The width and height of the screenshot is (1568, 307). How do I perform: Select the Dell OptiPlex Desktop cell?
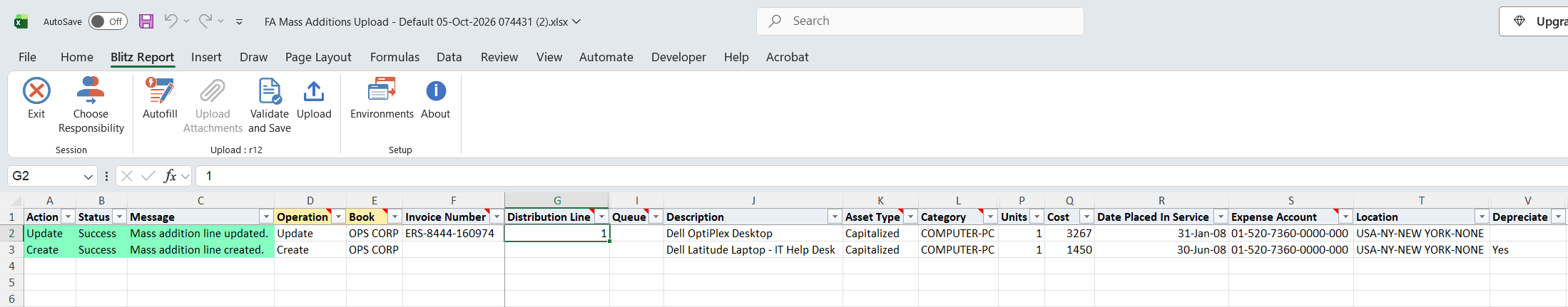(x=753, y=234)
